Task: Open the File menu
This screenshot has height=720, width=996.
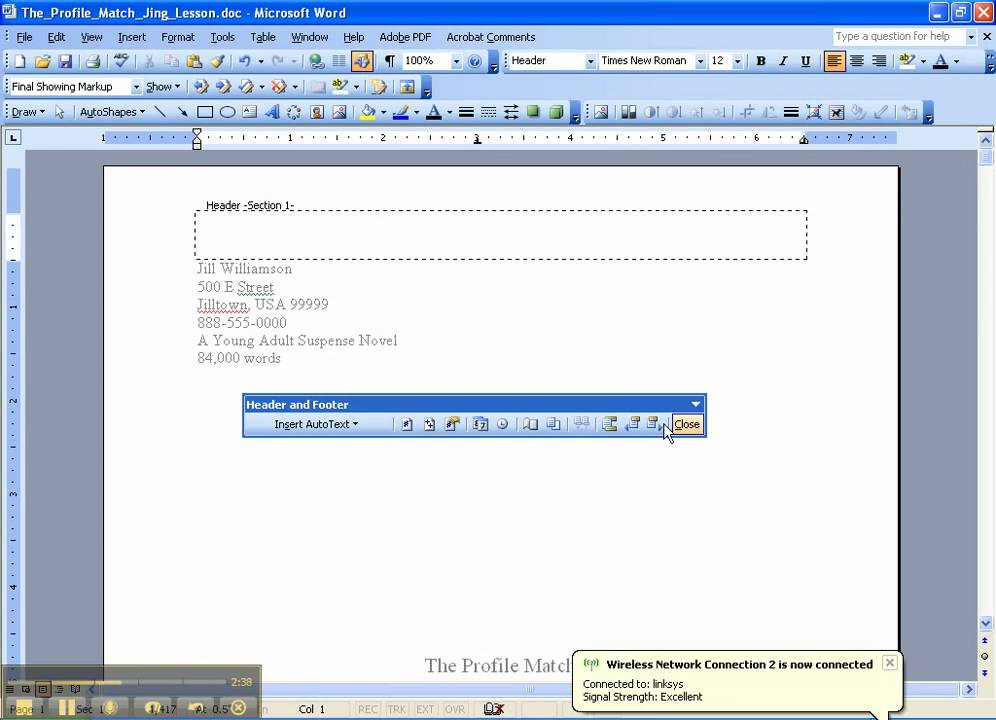Action: [24, 37]
